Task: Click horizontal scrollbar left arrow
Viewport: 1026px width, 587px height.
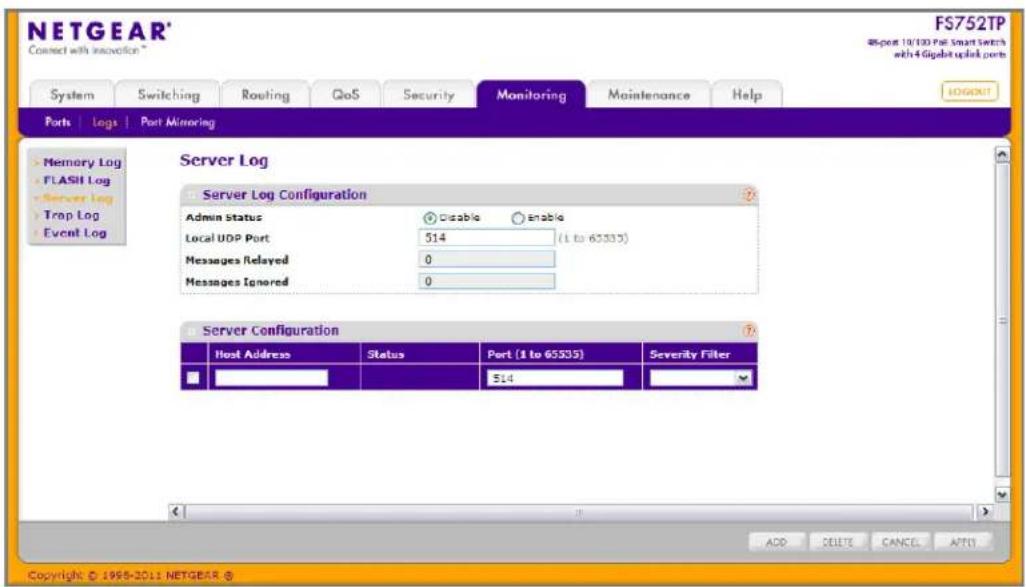Action: point(176,511)
